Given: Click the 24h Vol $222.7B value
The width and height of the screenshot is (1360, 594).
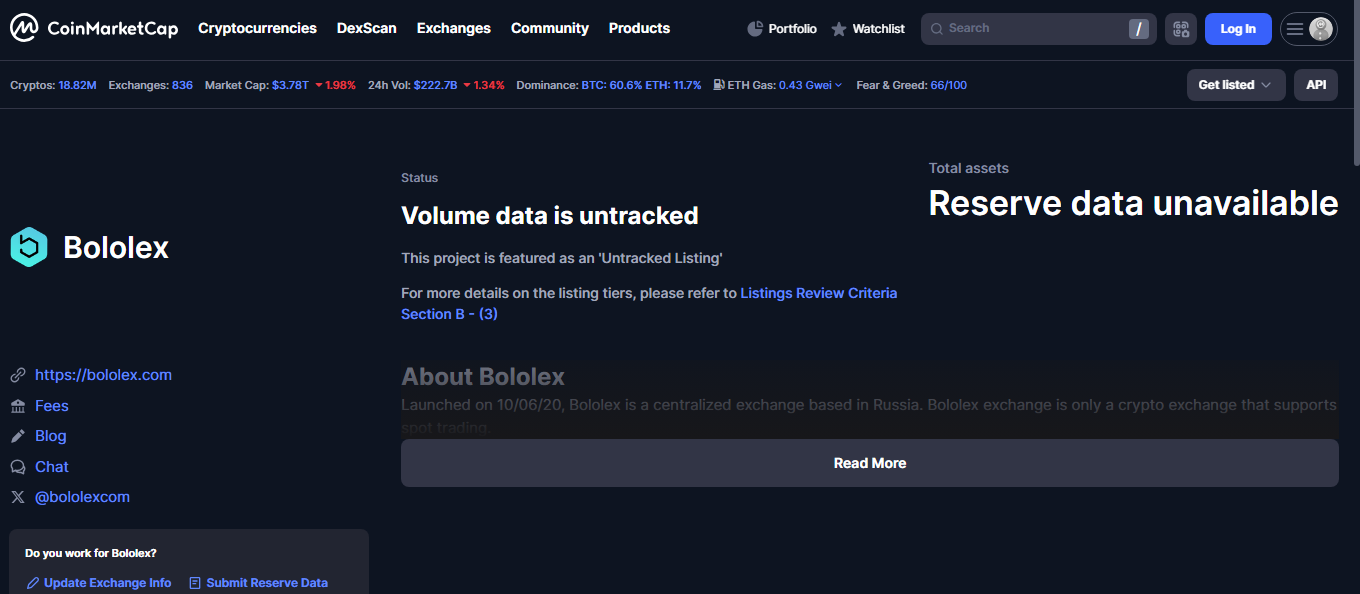Looking at the screenshot, I should [x=435, y=85].
